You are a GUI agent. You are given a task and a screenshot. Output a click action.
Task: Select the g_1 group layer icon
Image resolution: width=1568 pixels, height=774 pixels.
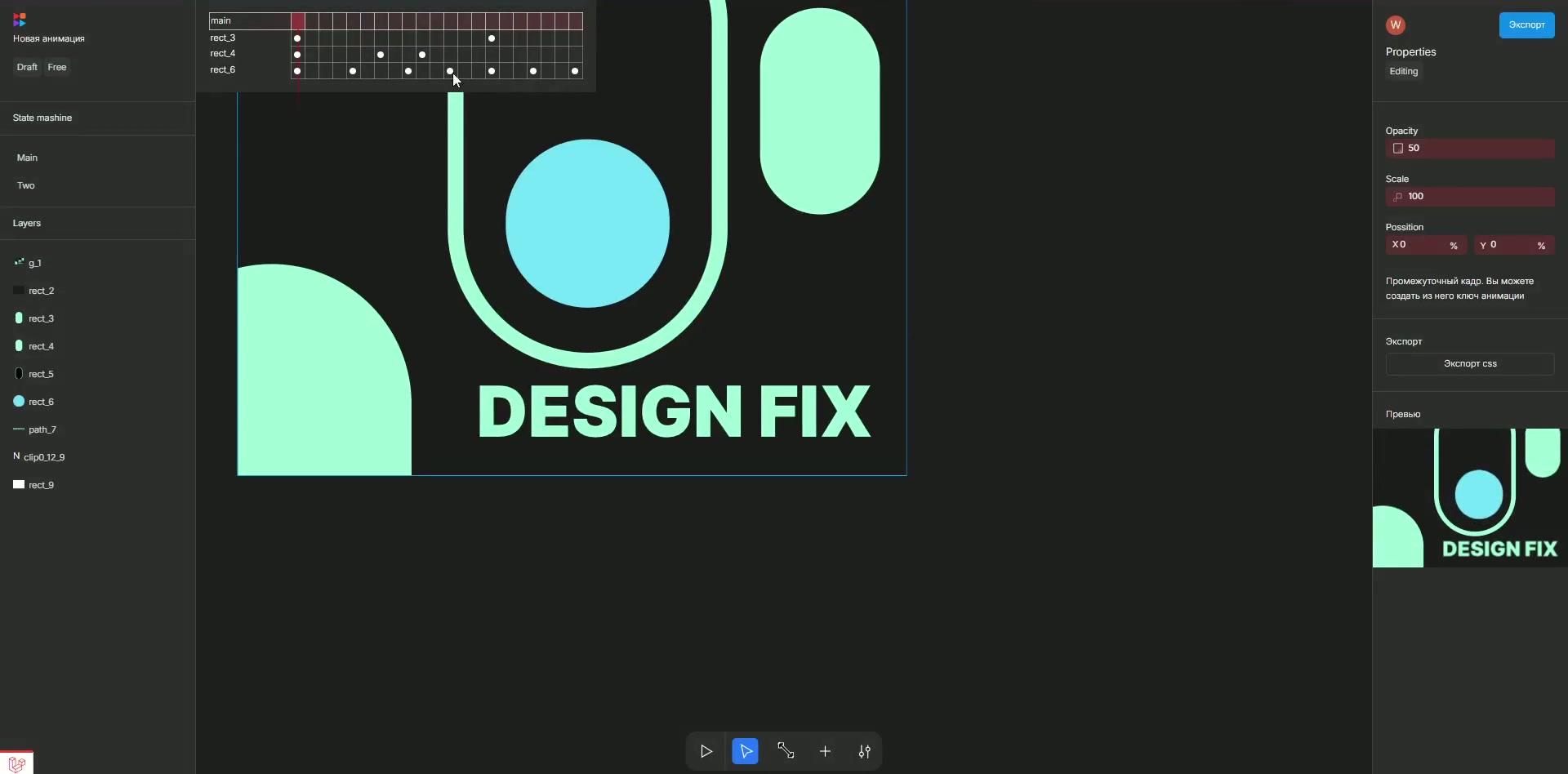[x=19, y=262]
